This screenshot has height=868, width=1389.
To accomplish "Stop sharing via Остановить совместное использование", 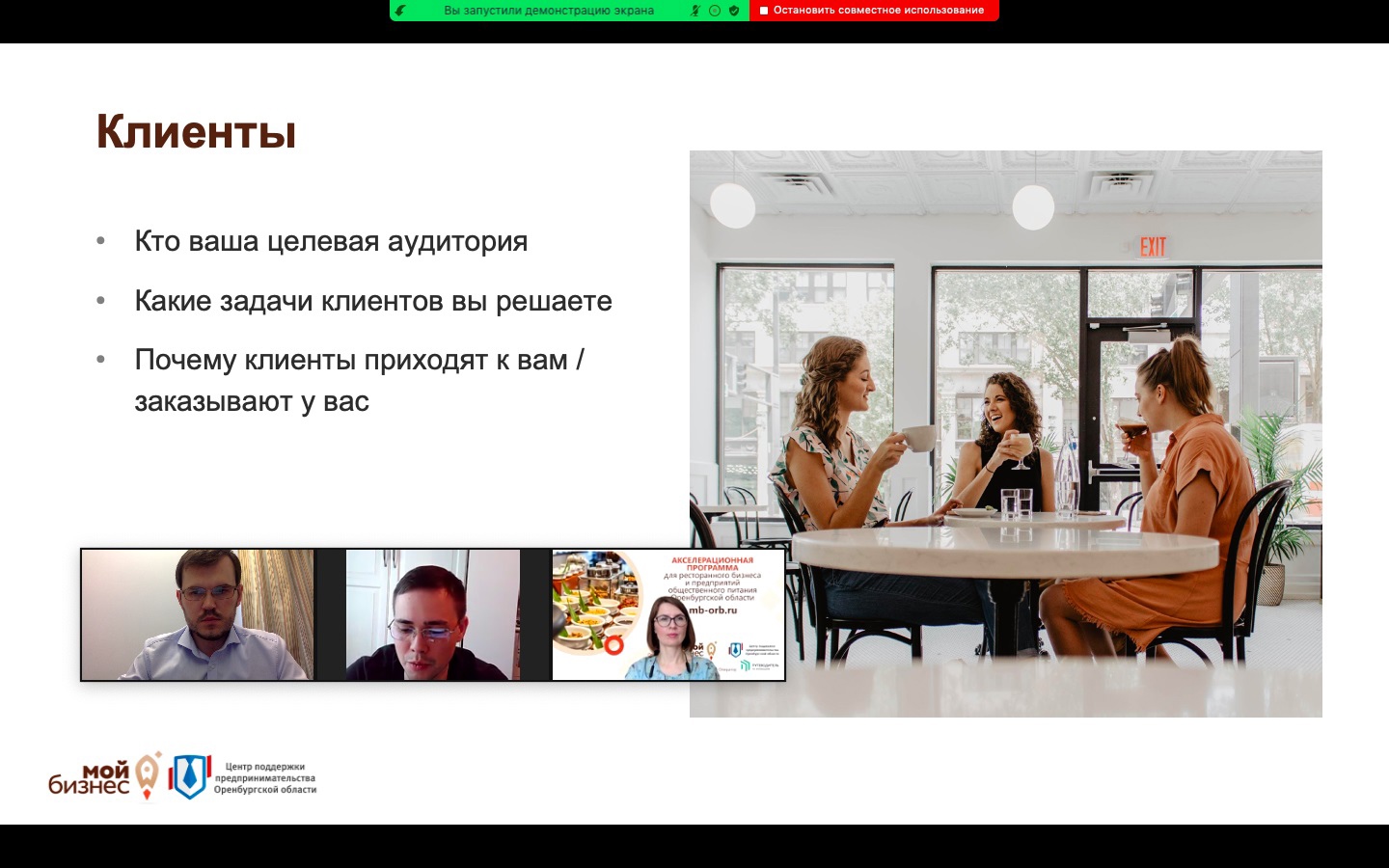I will click(878, 11).
